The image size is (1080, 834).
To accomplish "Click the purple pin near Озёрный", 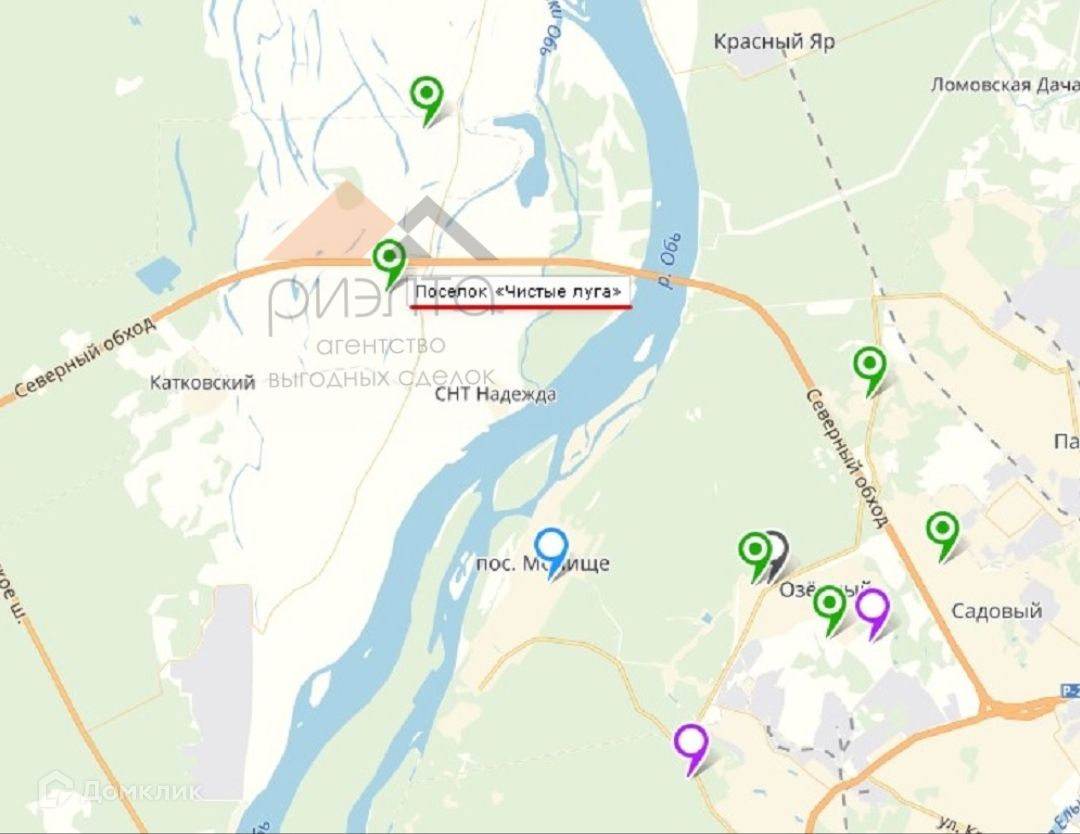I will (873, 614).
